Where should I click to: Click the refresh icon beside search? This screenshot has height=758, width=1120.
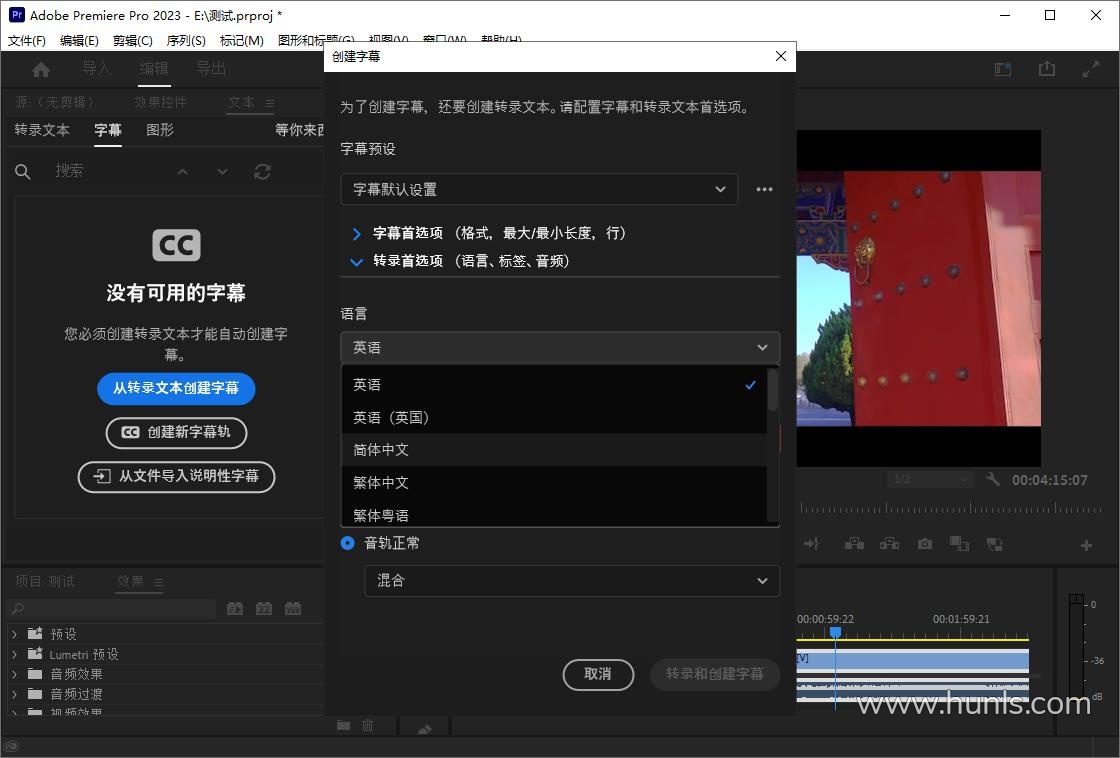point(262,171)
